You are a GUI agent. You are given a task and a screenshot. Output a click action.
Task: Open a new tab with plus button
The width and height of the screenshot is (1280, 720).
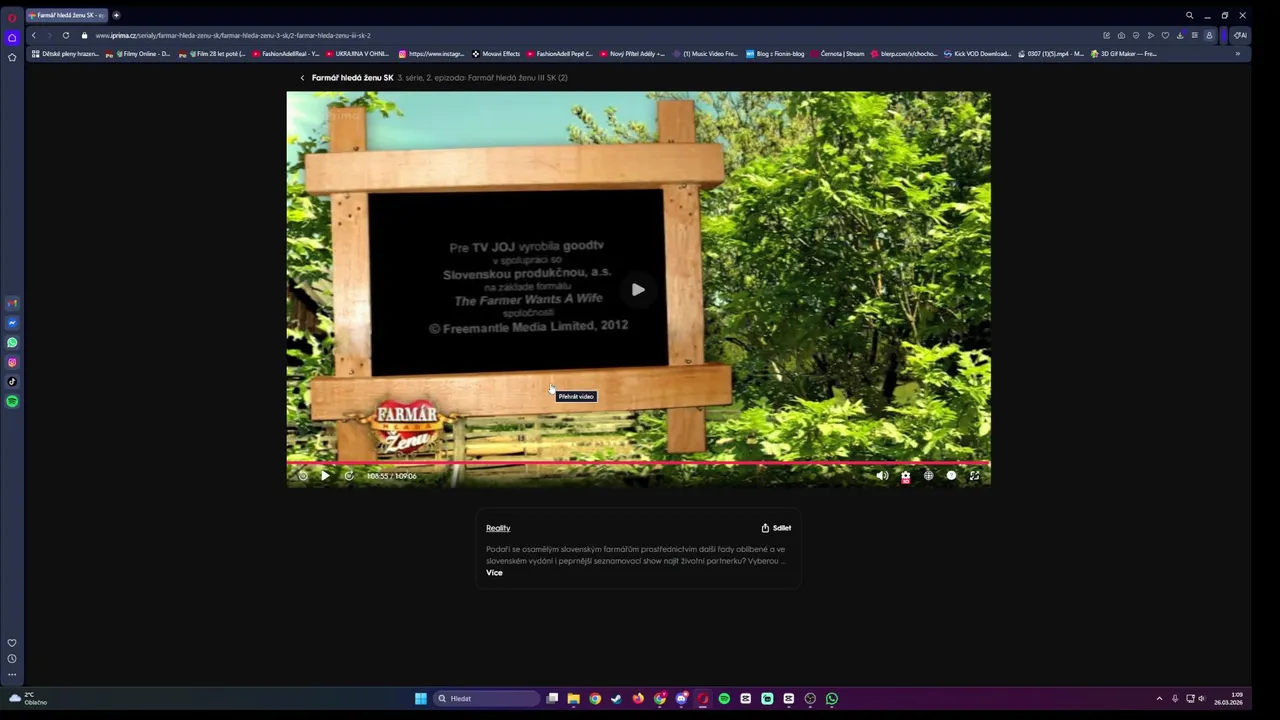(116, 15)
